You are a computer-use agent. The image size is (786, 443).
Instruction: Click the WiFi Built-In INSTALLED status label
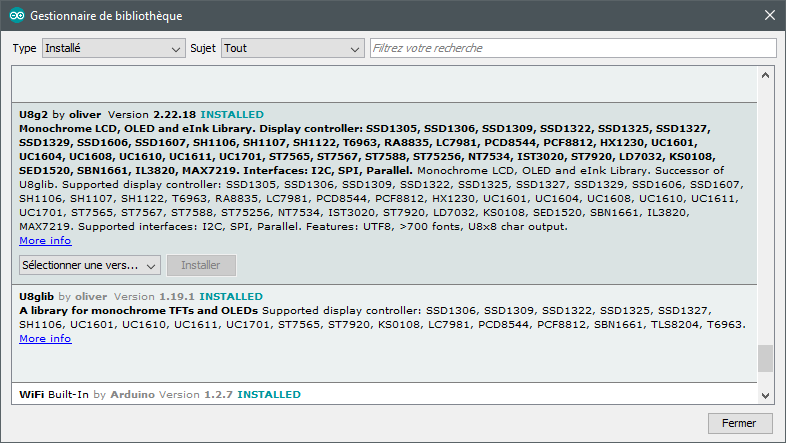[x=269, y=394]
